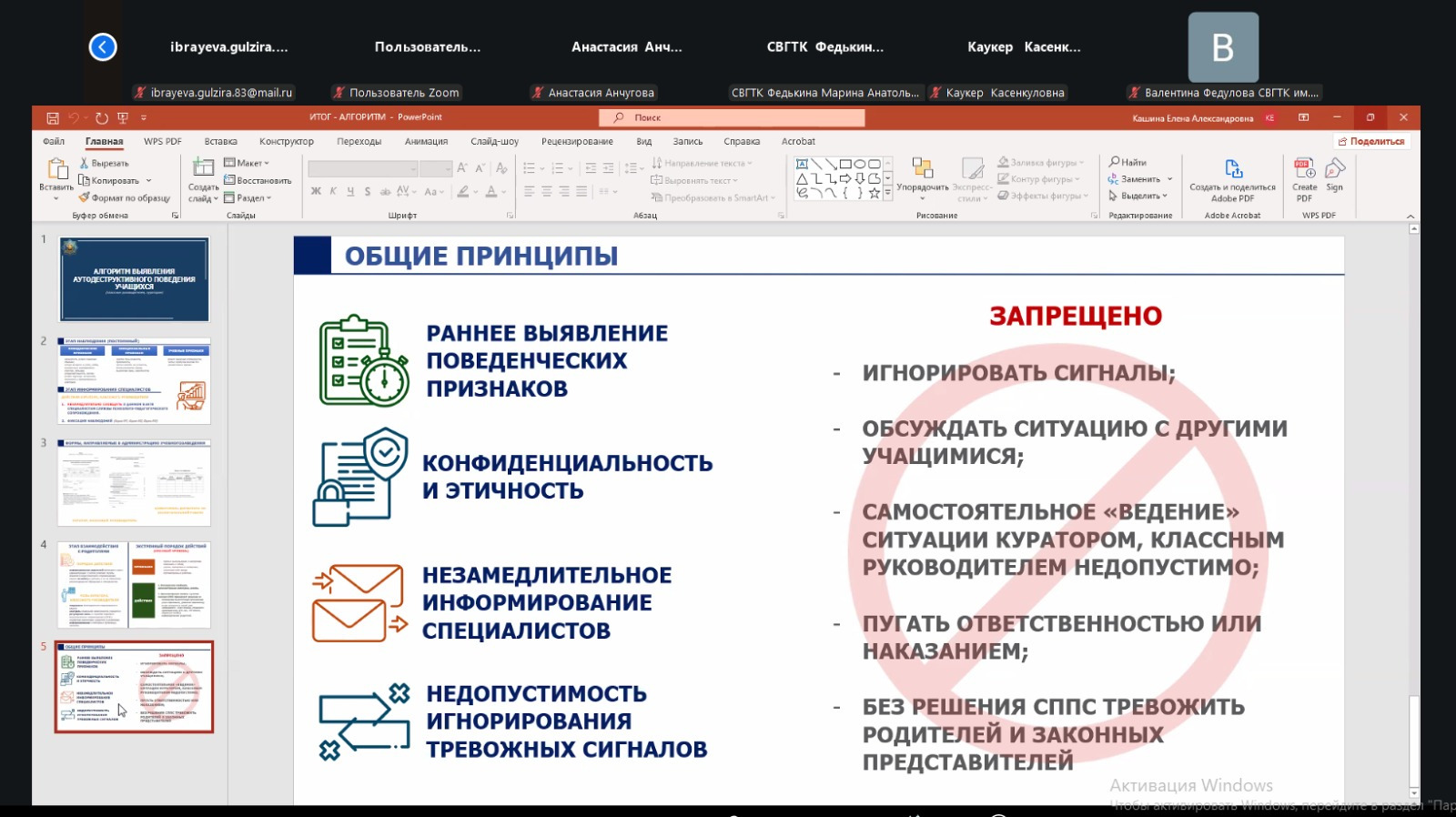The image size is (1456, 817).
Task: Switch to the Анимация tab
Action: click(426, 142)
